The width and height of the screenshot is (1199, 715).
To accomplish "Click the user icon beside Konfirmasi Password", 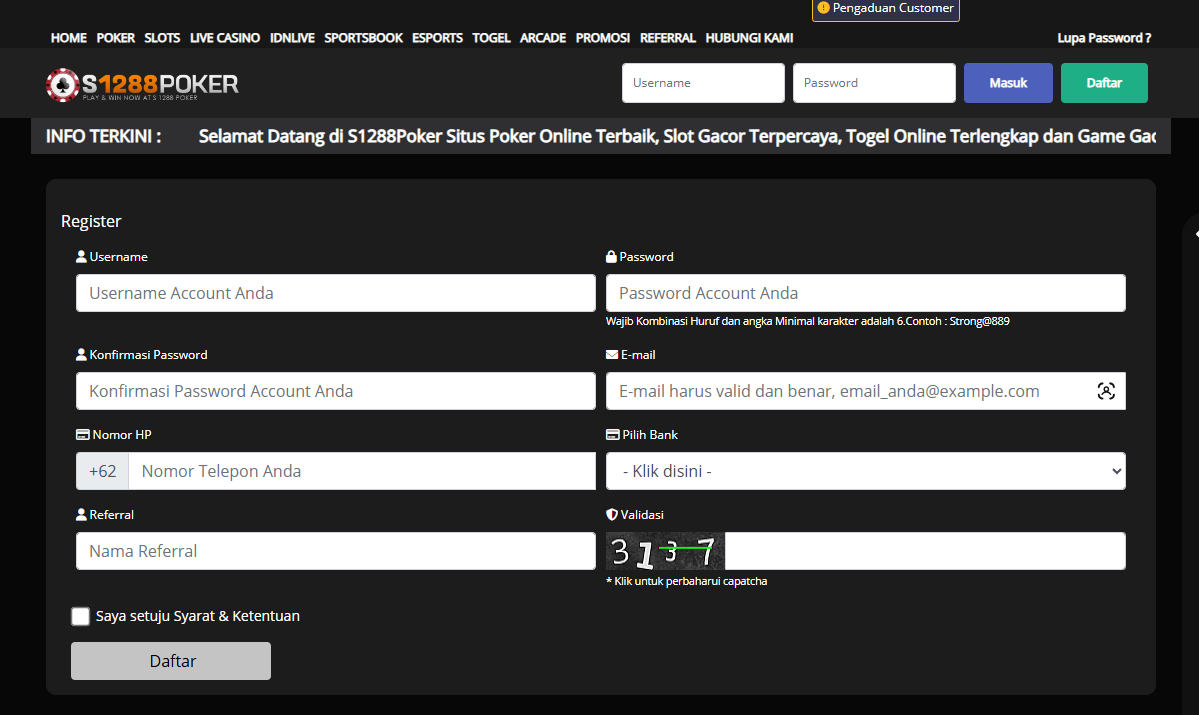I will (81, 355).
